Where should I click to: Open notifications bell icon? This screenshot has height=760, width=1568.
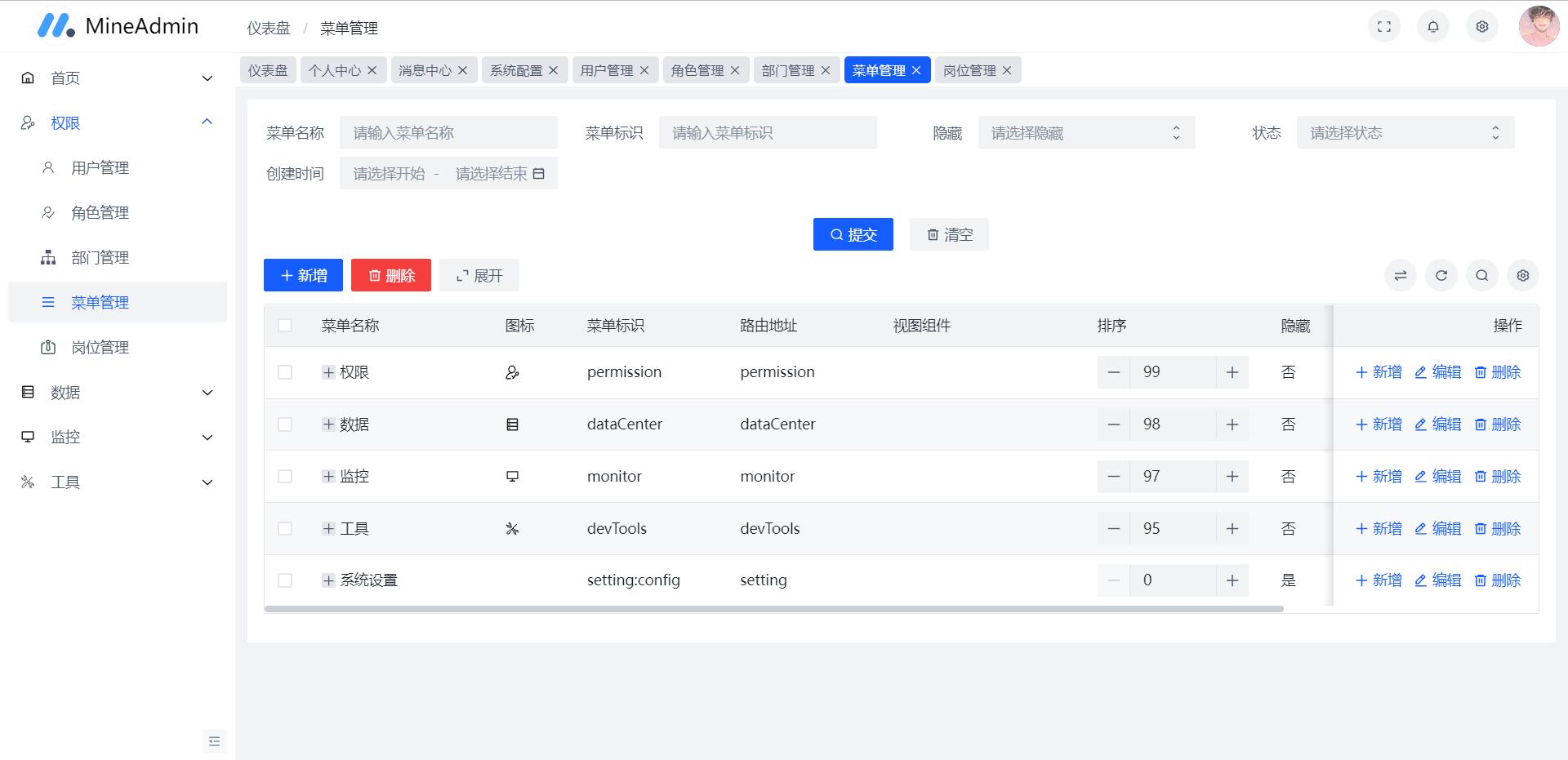coord(1433,27)
